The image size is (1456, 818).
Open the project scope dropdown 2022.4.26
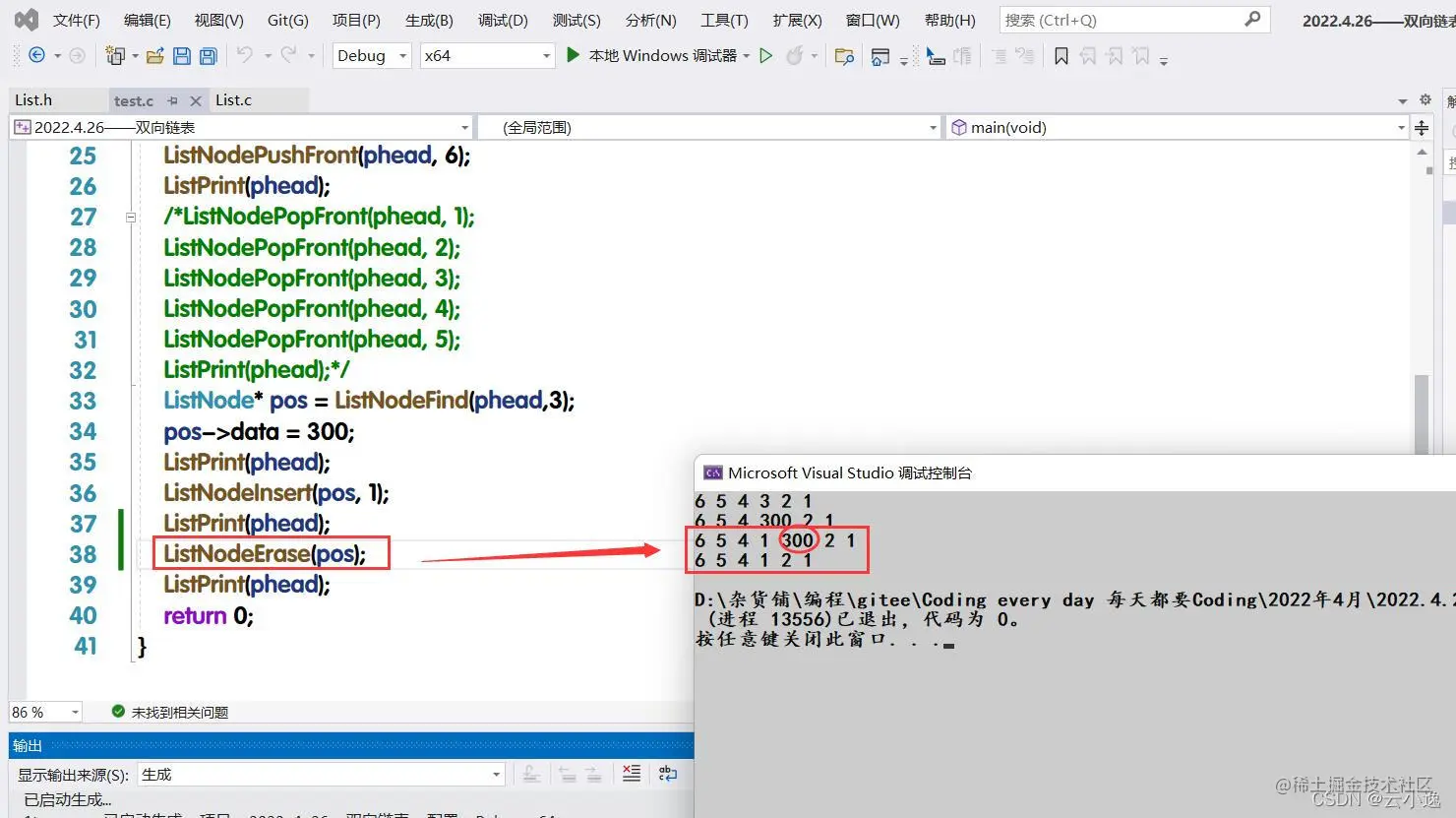point(242,127)
